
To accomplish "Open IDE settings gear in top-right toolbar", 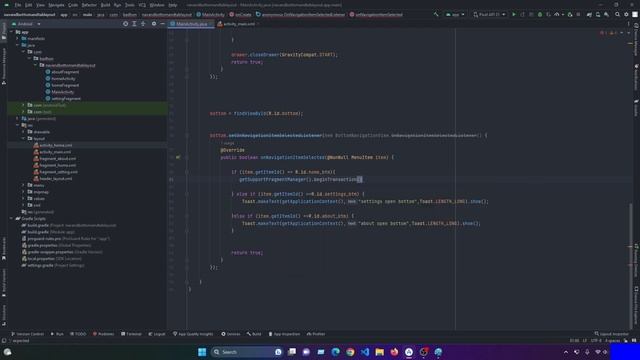I will 626,14.
